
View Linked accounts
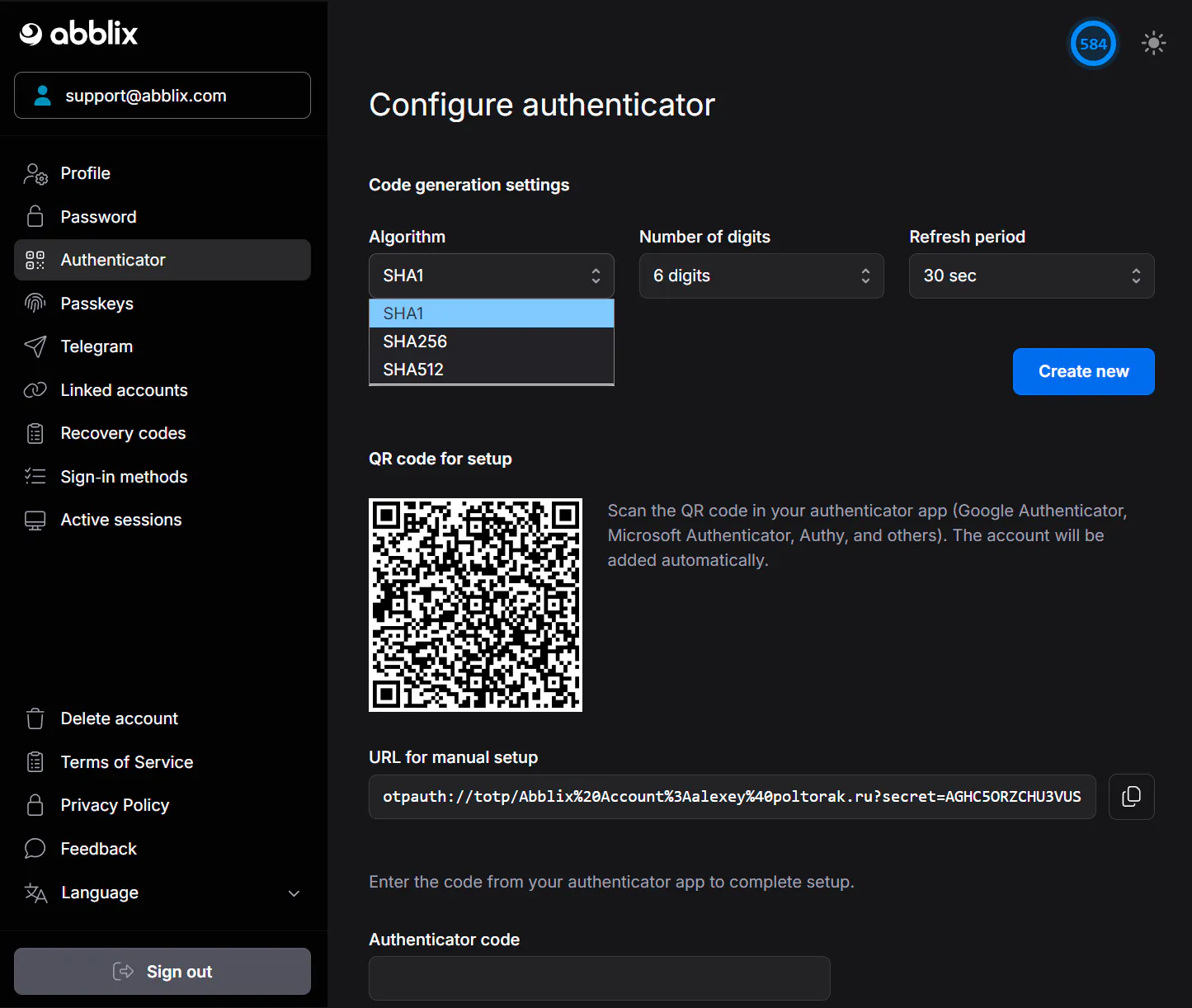pos(163,390)
